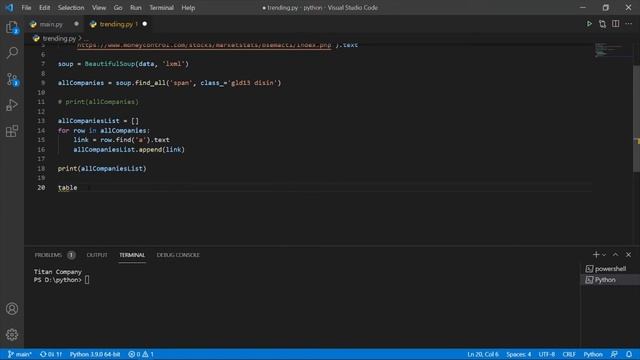Click the allCompaniesList = [] line
The height and width of the screenshot is (360, 640).
98,121
